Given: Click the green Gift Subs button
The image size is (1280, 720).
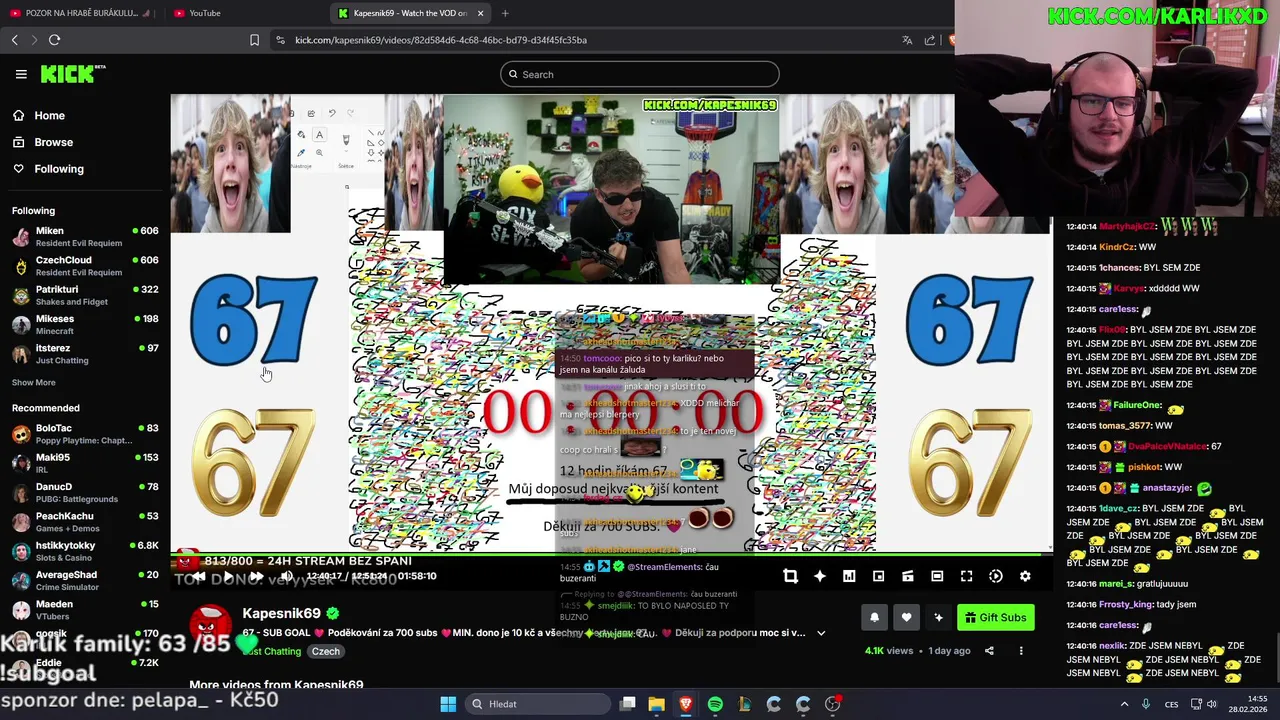Looking at the screenshot, I should [996, 617].
